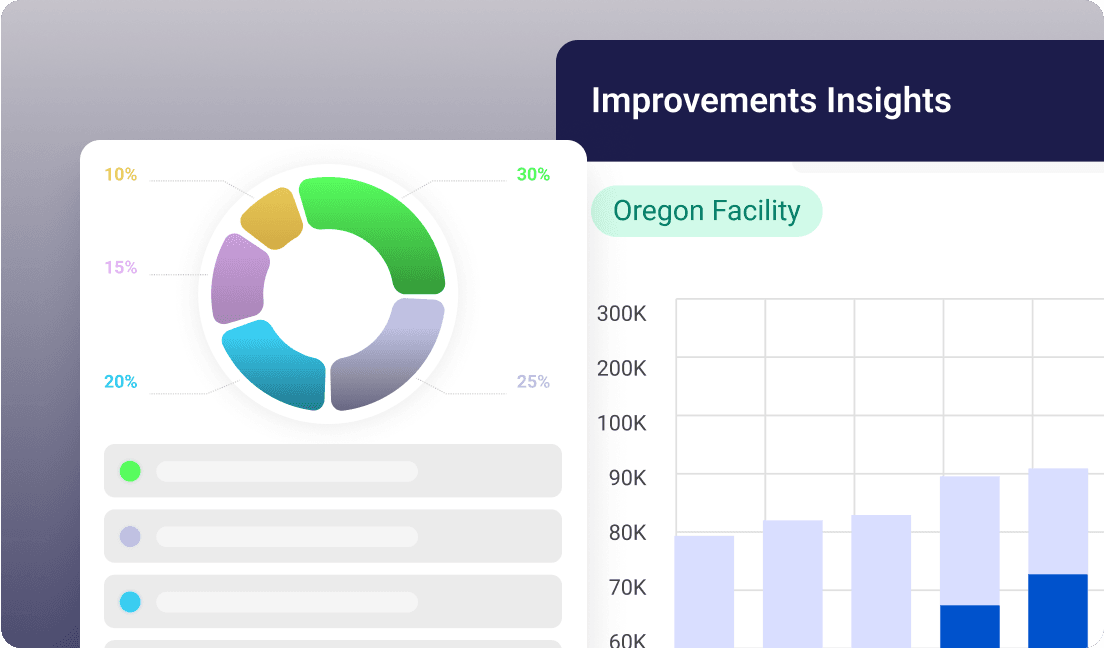
Task: Select the third bar in bar chart
Action: point(881,581)
